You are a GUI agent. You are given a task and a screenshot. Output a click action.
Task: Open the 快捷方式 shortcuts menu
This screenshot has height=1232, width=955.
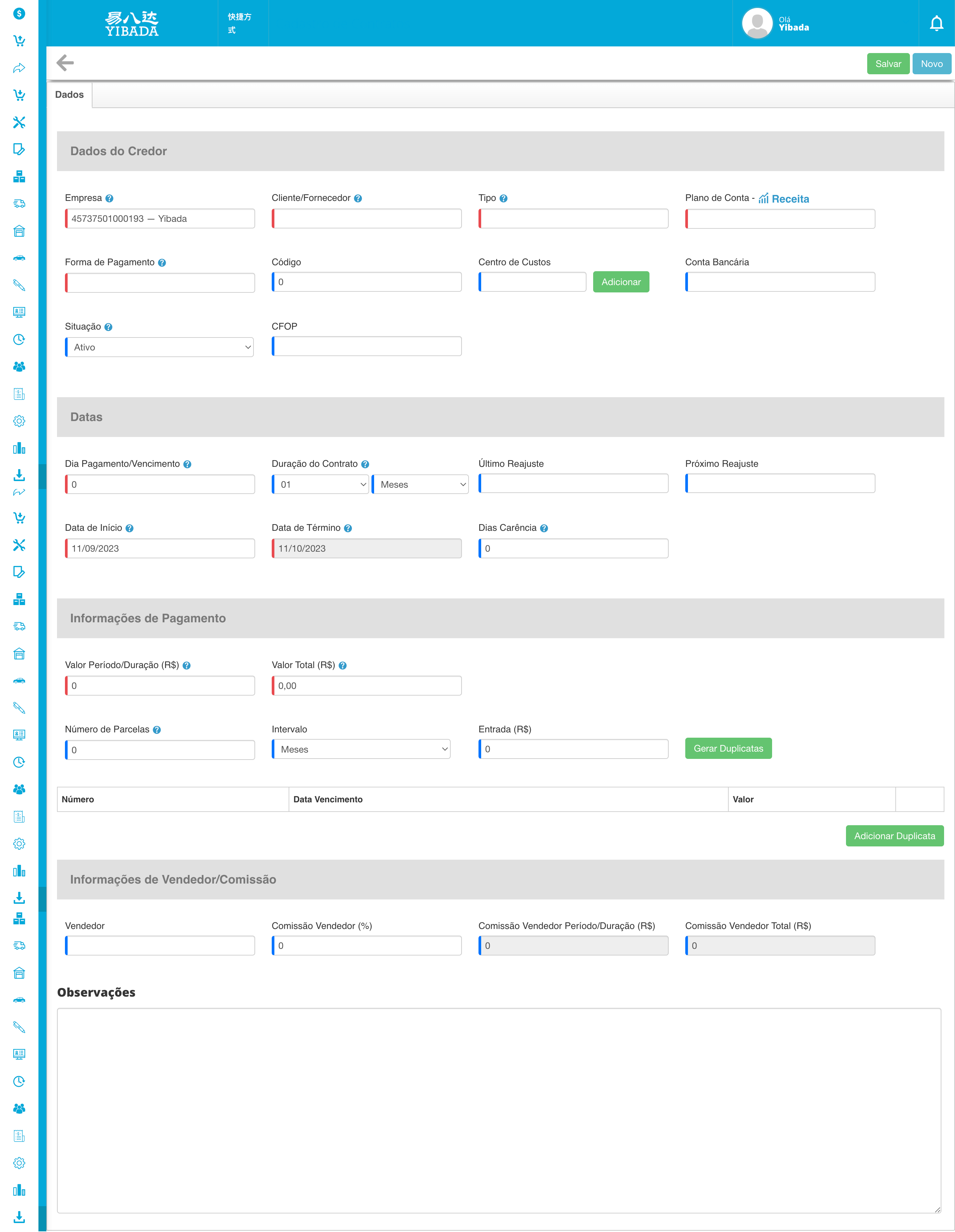pos(240,23)
